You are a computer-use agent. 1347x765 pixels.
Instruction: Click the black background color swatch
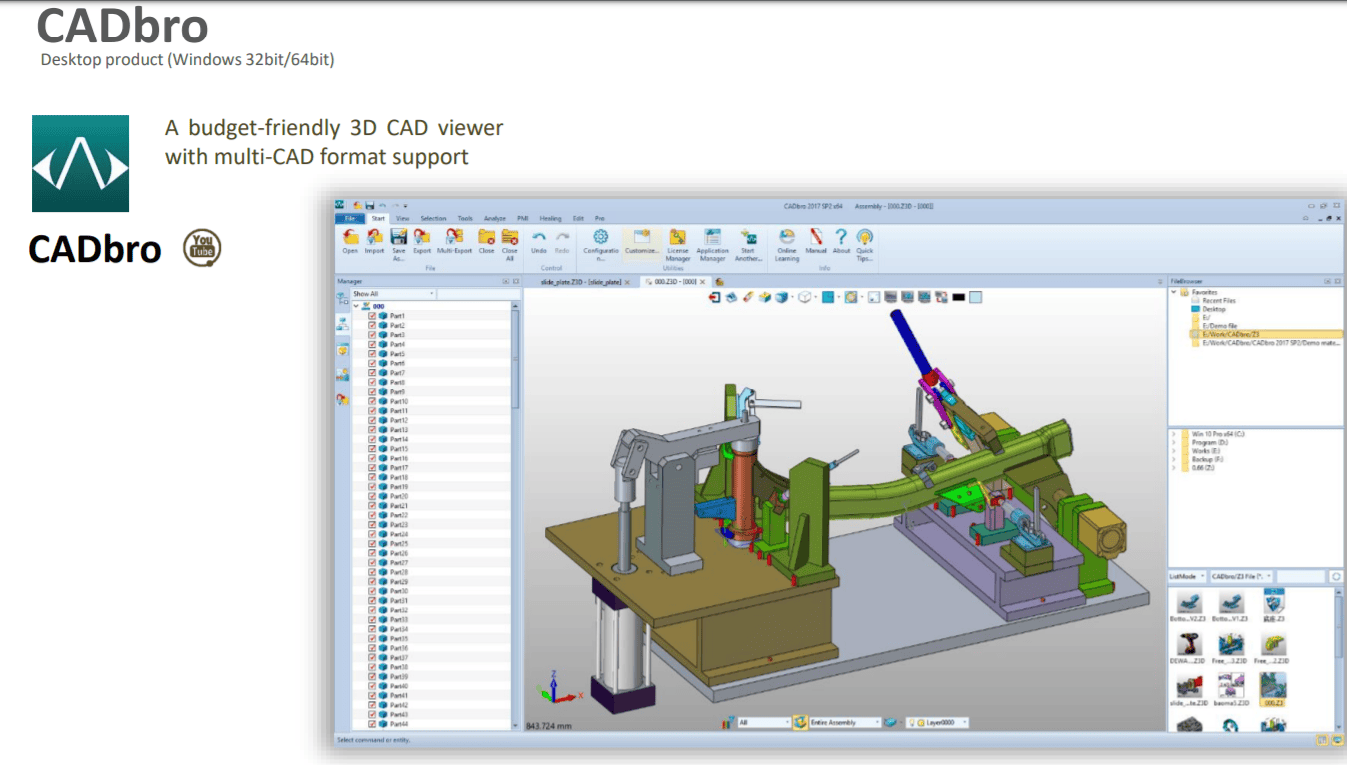(x=958, y=297)
